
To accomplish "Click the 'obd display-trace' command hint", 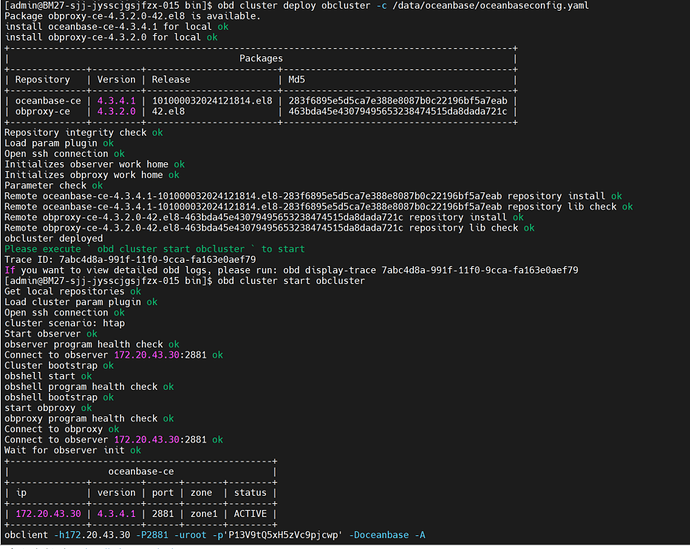I will click(430, 270).
